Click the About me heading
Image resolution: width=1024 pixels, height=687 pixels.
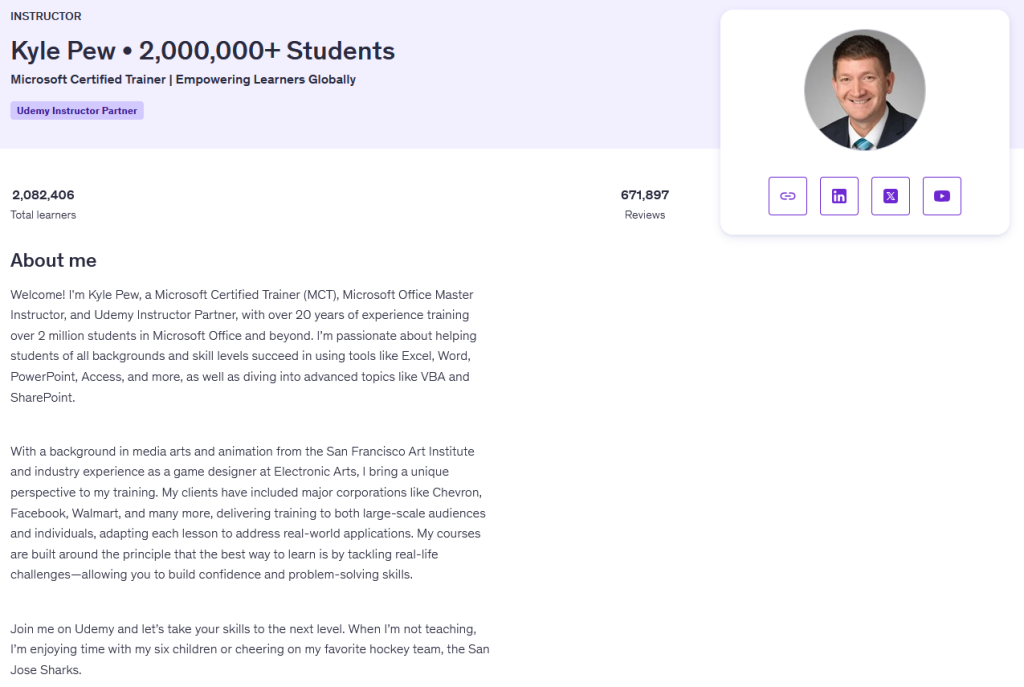53,260
